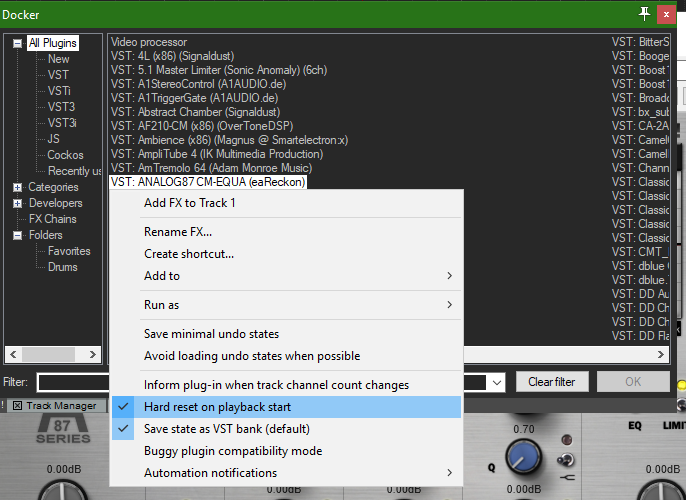686x500 pixels.
Task: Choose Add FX to Track 1
Action: 287,203
